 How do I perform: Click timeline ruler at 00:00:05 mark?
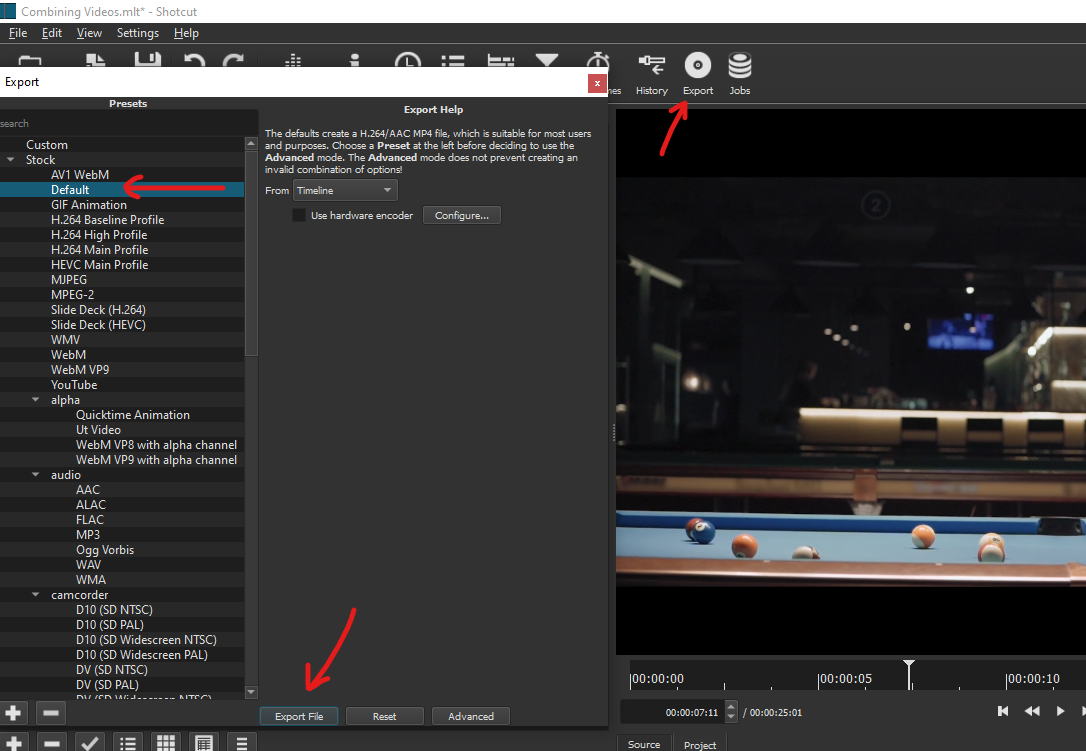844,679
